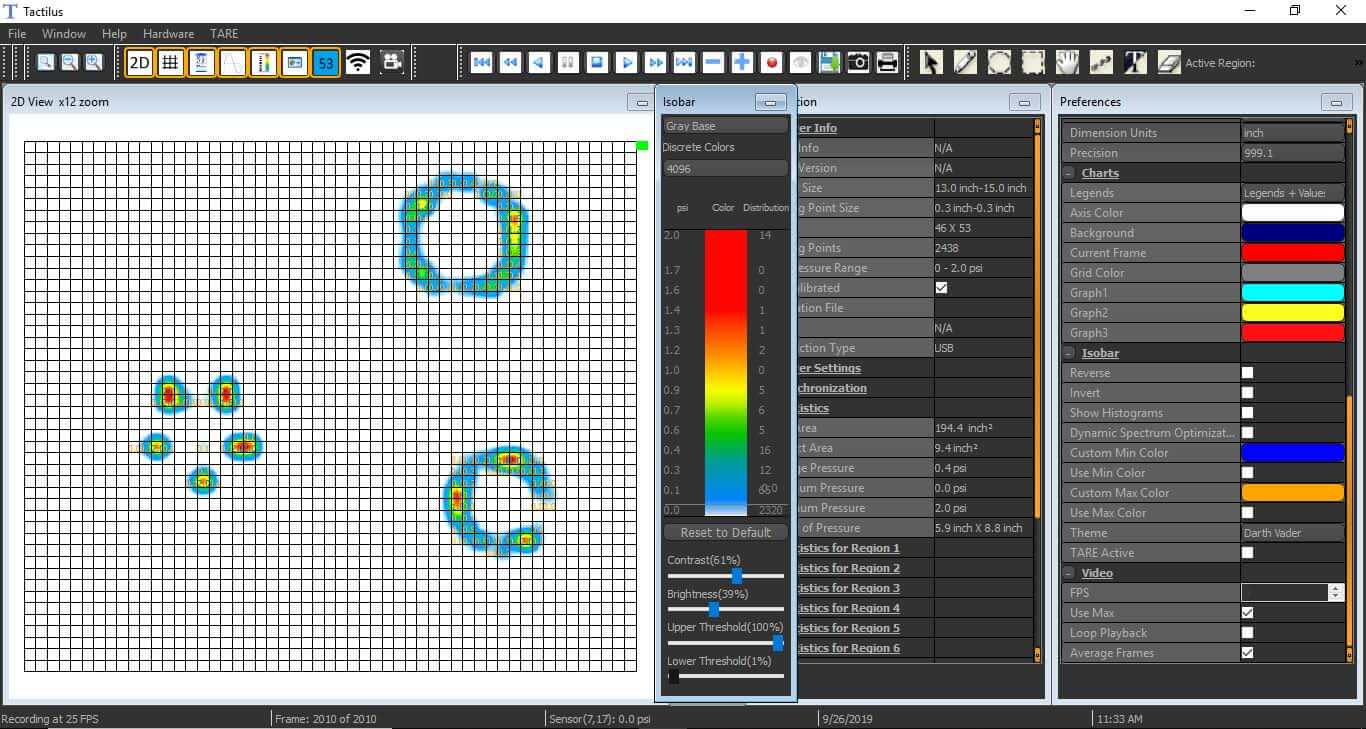Viewport: 1366px width, 729px height.
Task: Click the grid view toolbar icon
Action: tap(171, 63)
